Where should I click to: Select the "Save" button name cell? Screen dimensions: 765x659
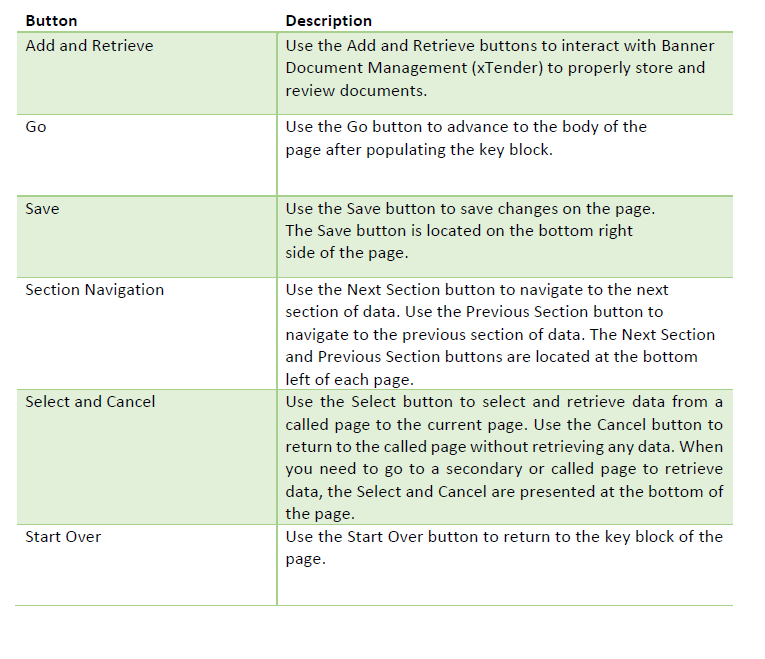point(42,209)
